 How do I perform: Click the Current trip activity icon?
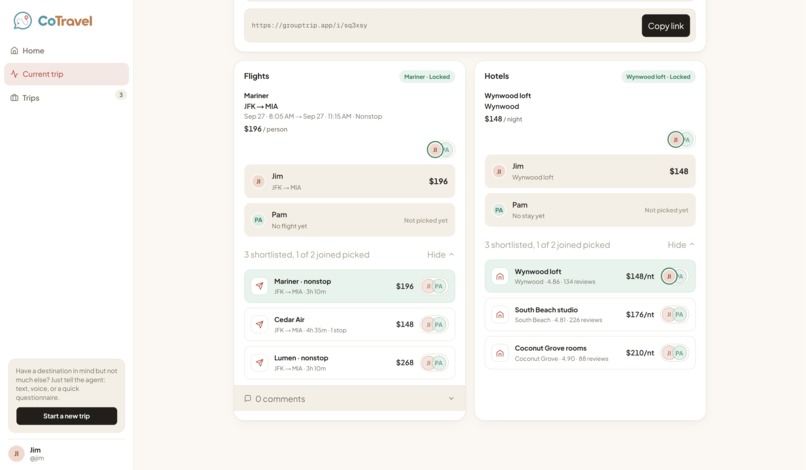pos(14,74)
